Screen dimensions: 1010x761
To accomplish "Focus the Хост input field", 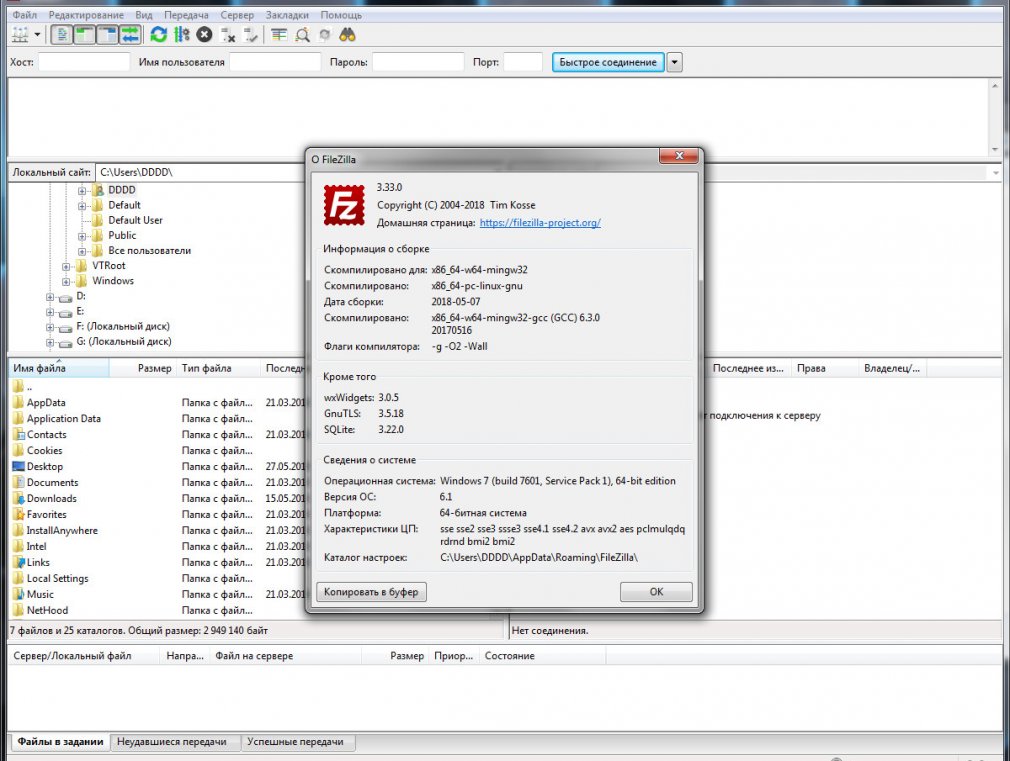I will click(x=84, y=62).
